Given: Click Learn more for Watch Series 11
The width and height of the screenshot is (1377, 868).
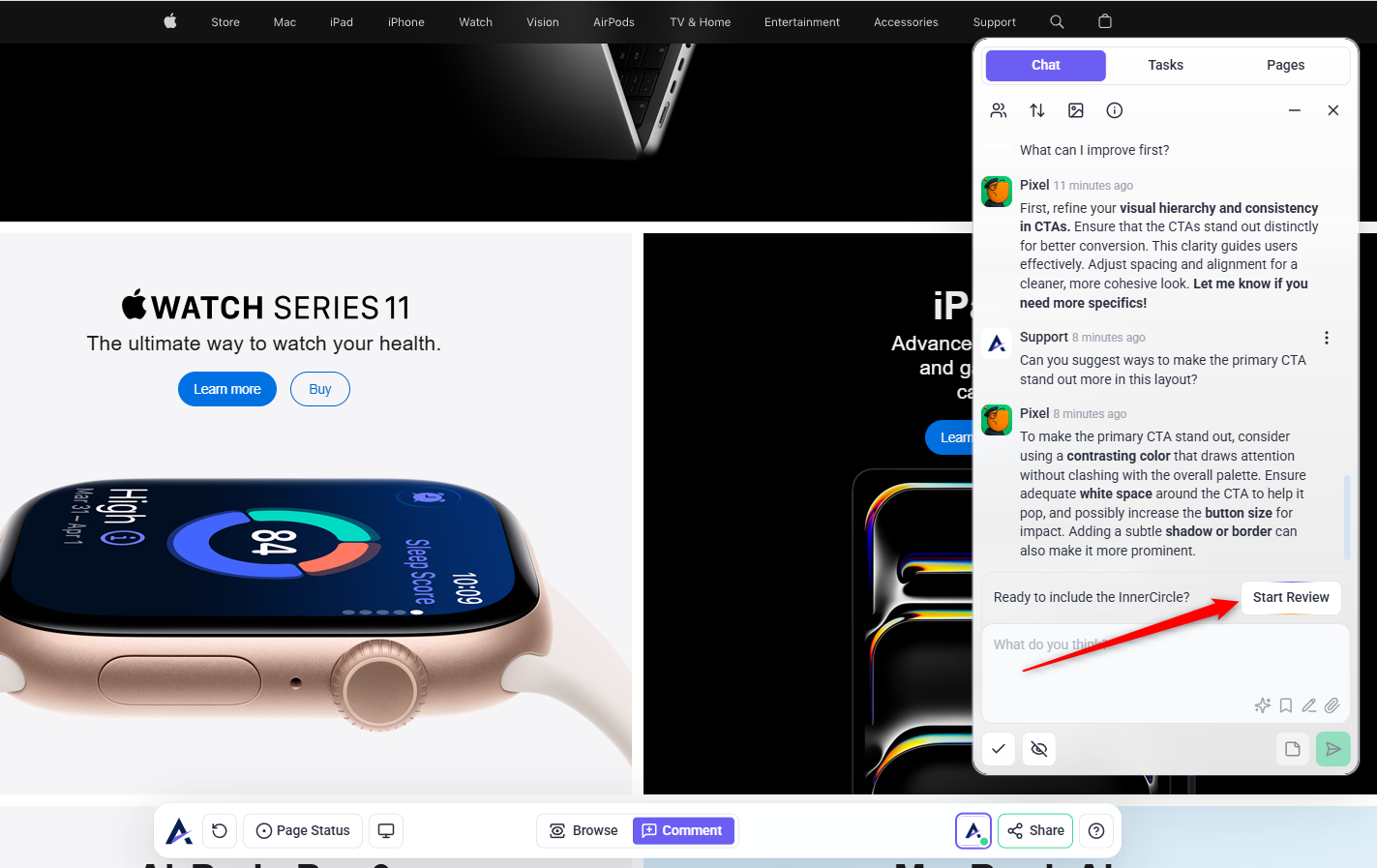Looking at the screenshot, I should 227,389.
